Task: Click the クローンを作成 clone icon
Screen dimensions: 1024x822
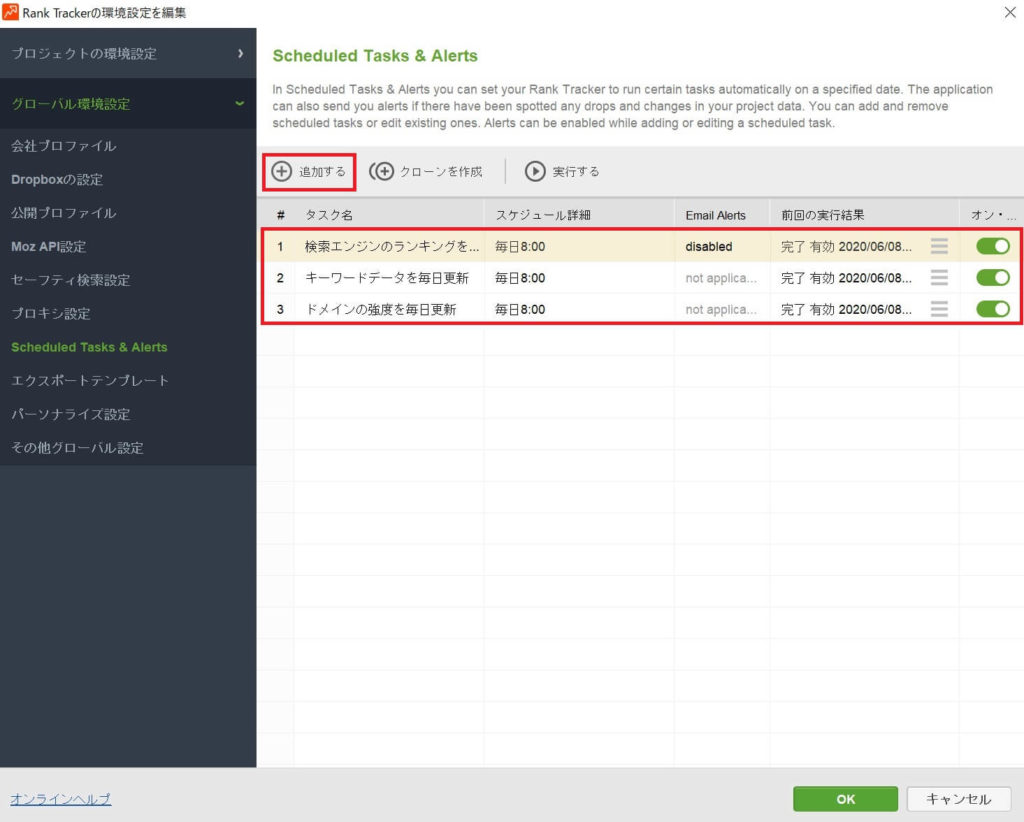Action: tap(381, 172)
